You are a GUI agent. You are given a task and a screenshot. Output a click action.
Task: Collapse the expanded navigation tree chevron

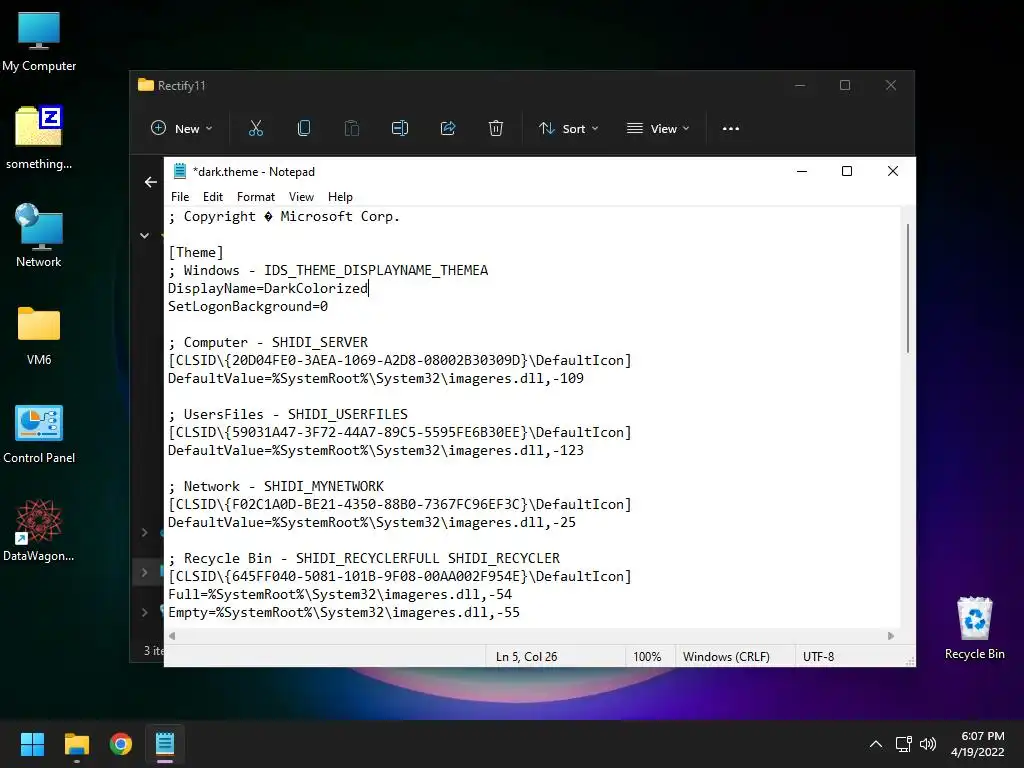click(144, 236)
